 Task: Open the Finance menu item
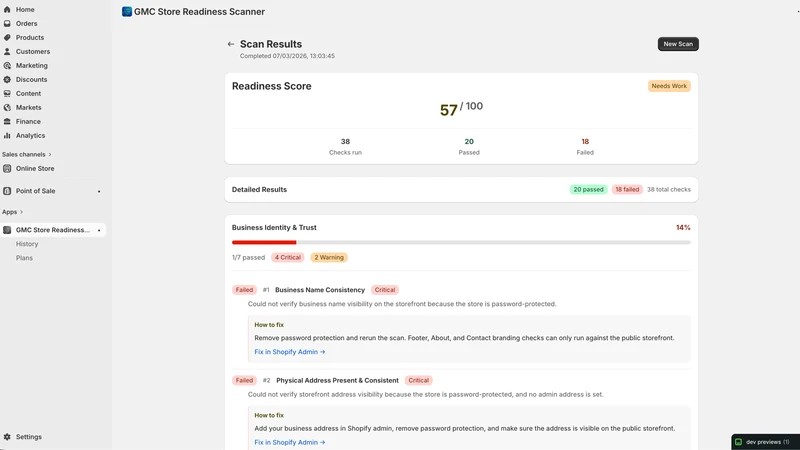28,121
